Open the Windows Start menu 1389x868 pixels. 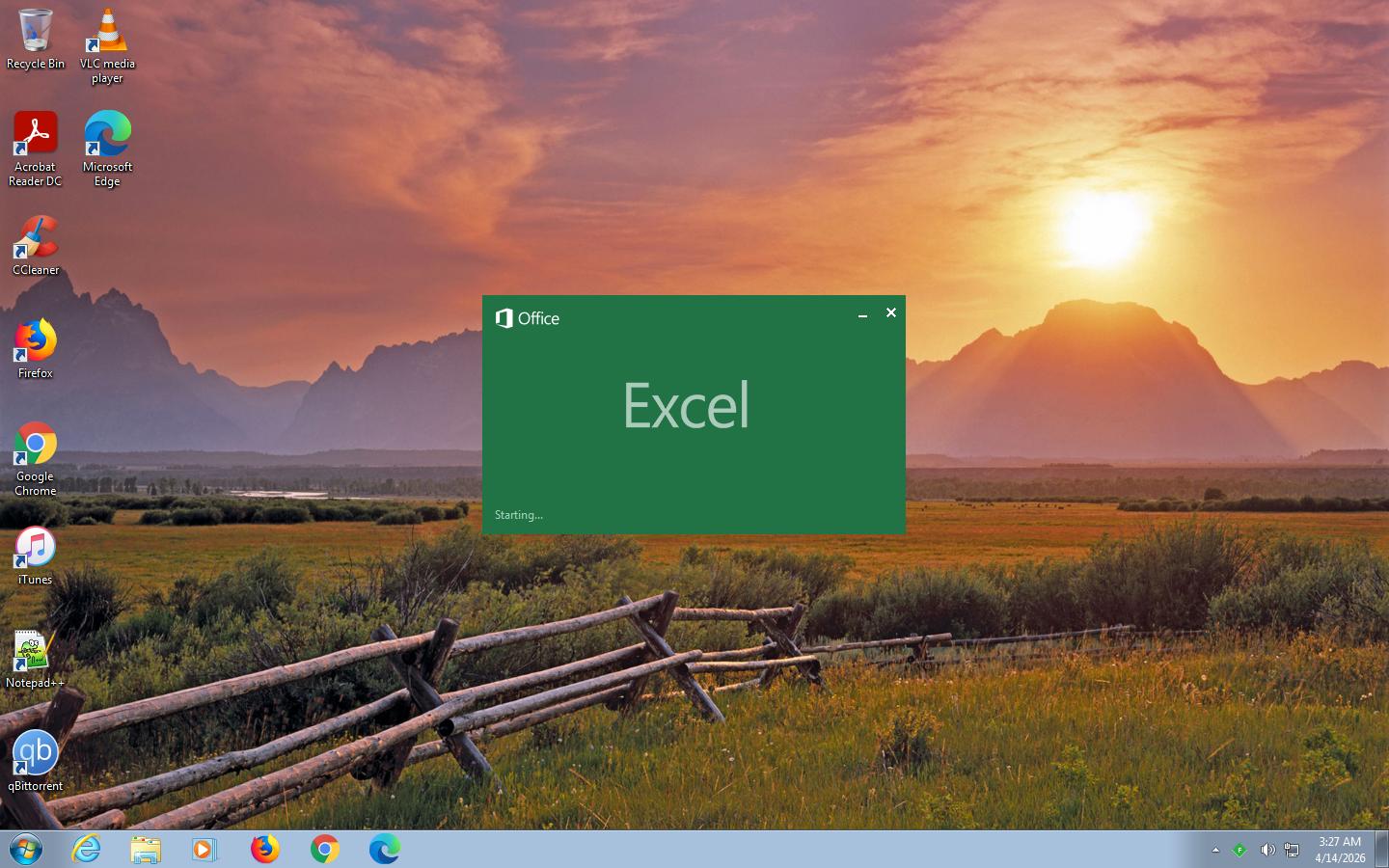(26, 850)
